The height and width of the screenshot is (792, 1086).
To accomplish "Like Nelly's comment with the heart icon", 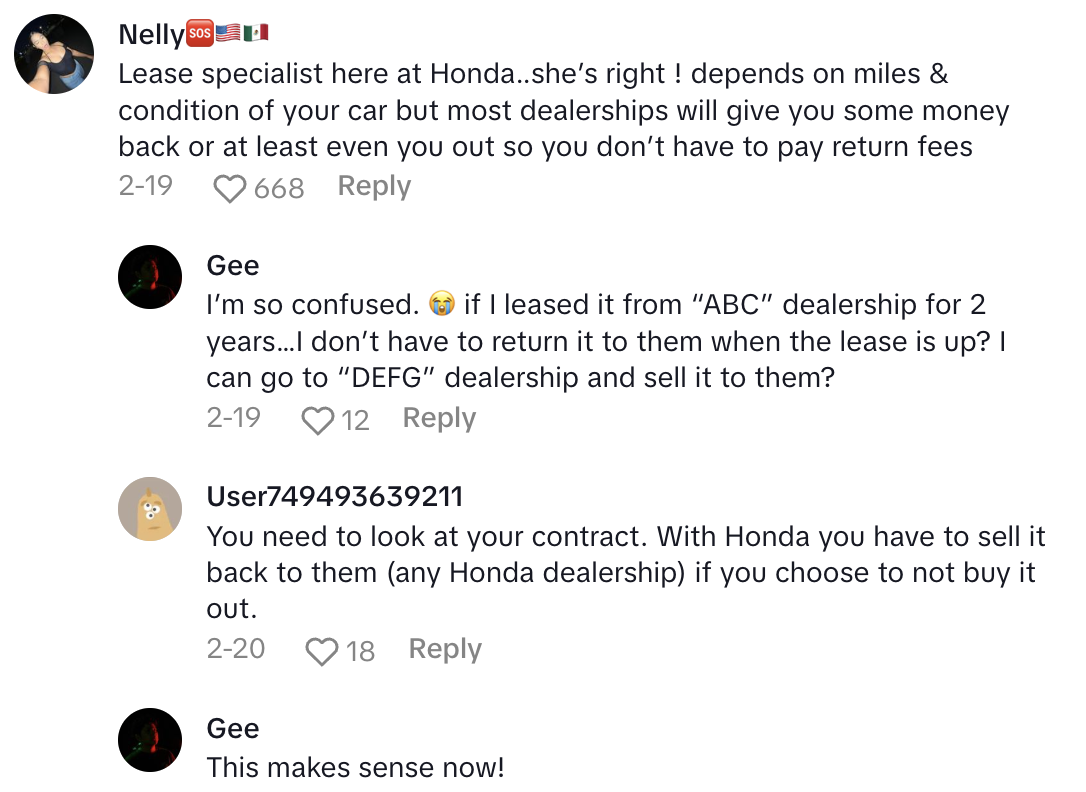I will pyautogui.click(x=230, y=188).
